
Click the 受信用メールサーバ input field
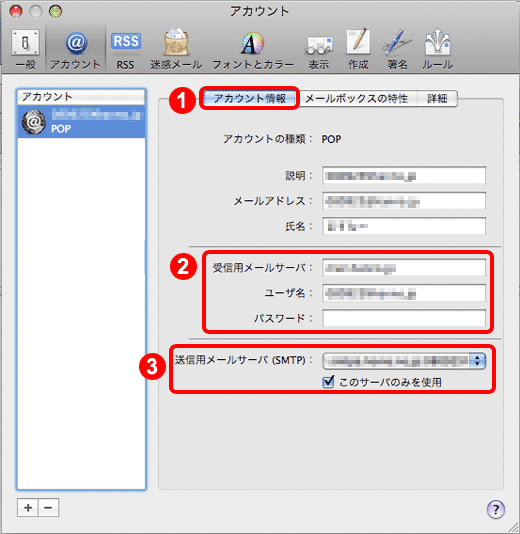coord(404,268)
